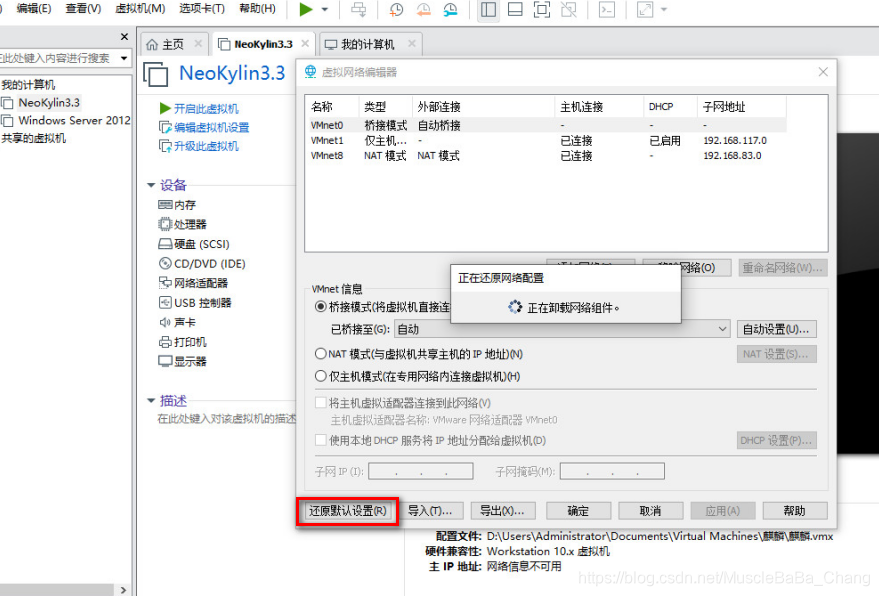Click the stretch guest display icon

click(645, 10)
